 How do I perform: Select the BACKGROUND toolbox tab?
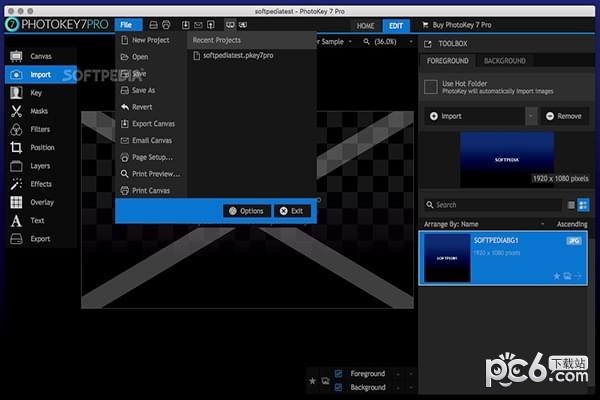[x=505, y=61]
